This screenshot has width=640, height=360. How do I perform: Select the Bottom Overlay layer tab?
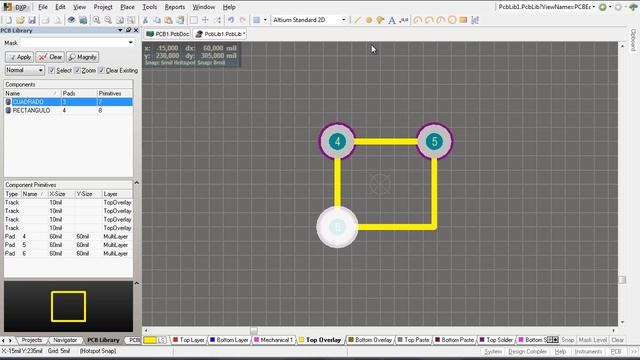(370, 340)
